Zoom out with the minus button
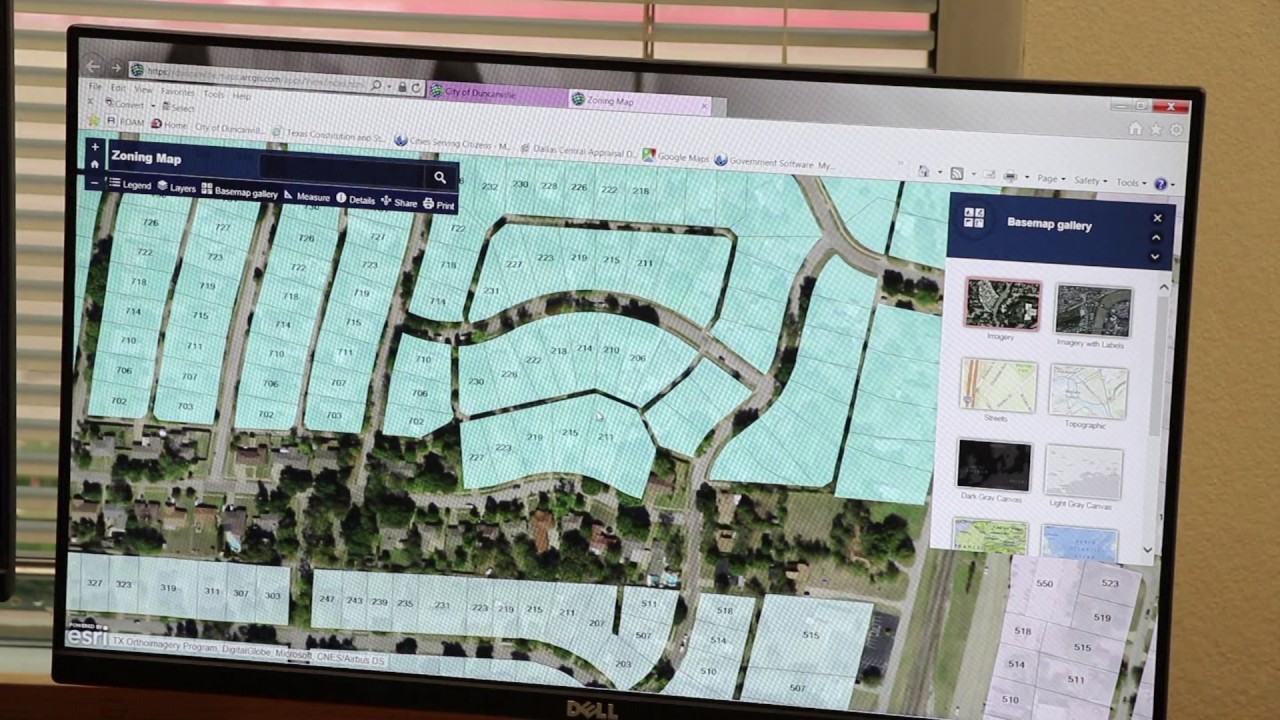This screenshot has height=720, width=1280. tap(95, 182)
